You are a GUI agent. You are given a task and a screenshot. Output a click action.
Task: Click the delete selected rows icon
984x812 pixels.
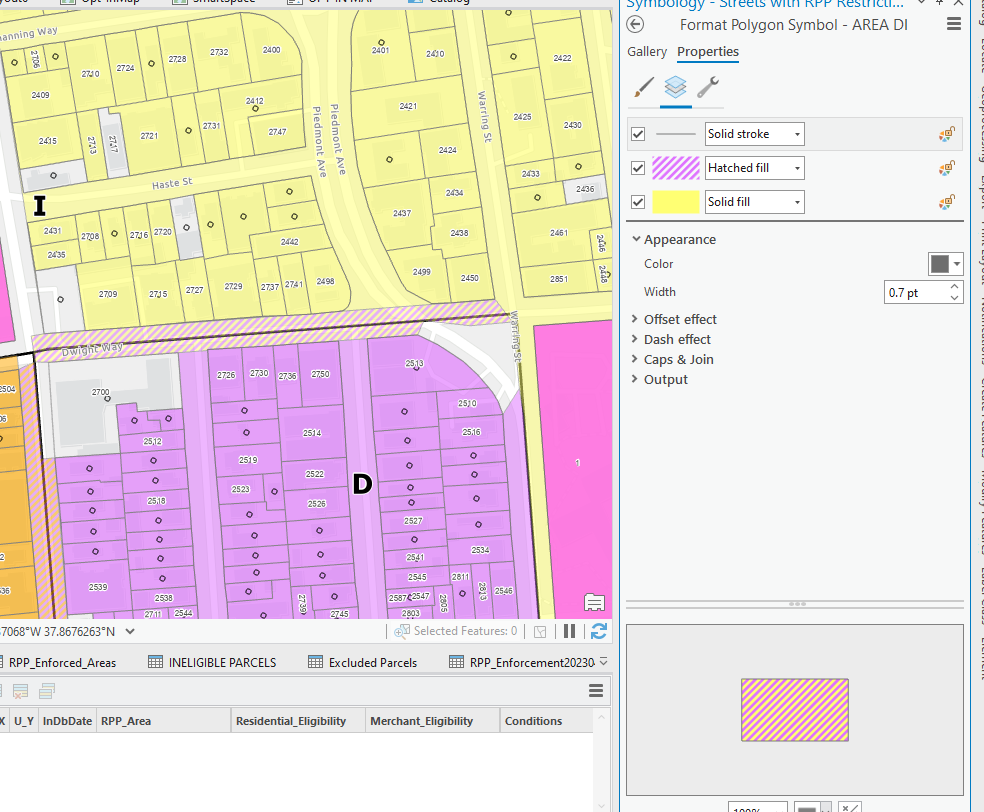pyautogui.click(x=20, y=692)
